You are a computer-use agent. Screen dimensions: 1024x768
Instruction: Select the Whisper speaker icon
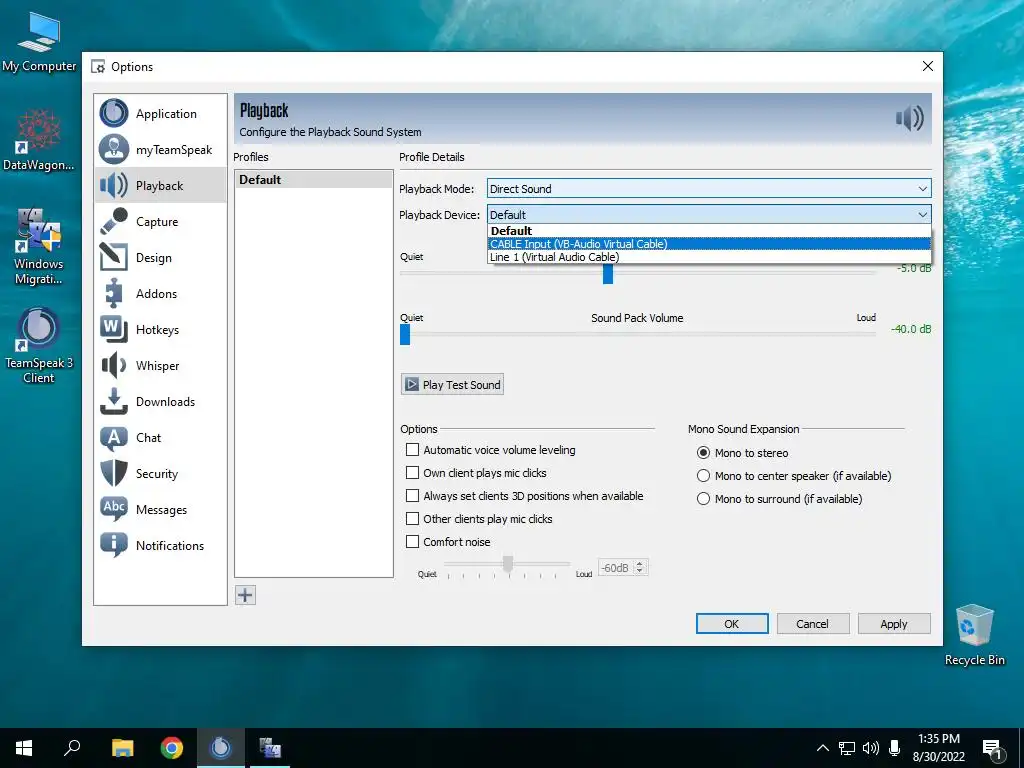(114, 365)
